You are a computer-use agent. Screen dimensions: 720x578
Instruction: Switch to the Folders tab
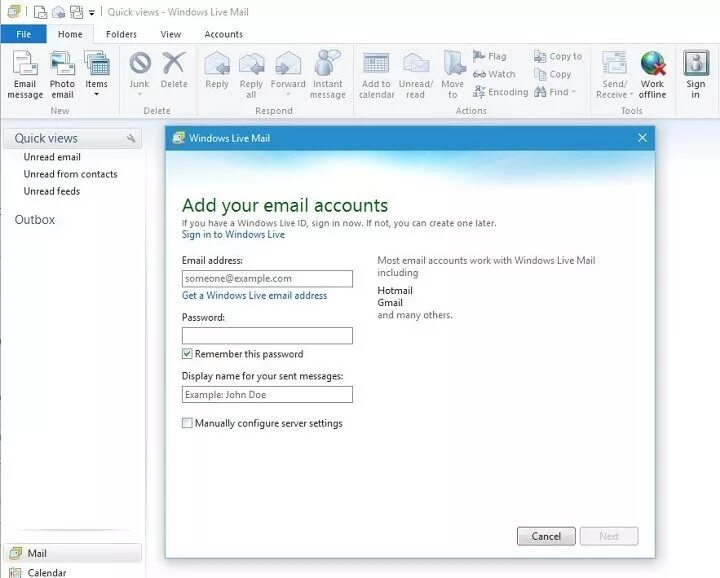tap(121, 34)
